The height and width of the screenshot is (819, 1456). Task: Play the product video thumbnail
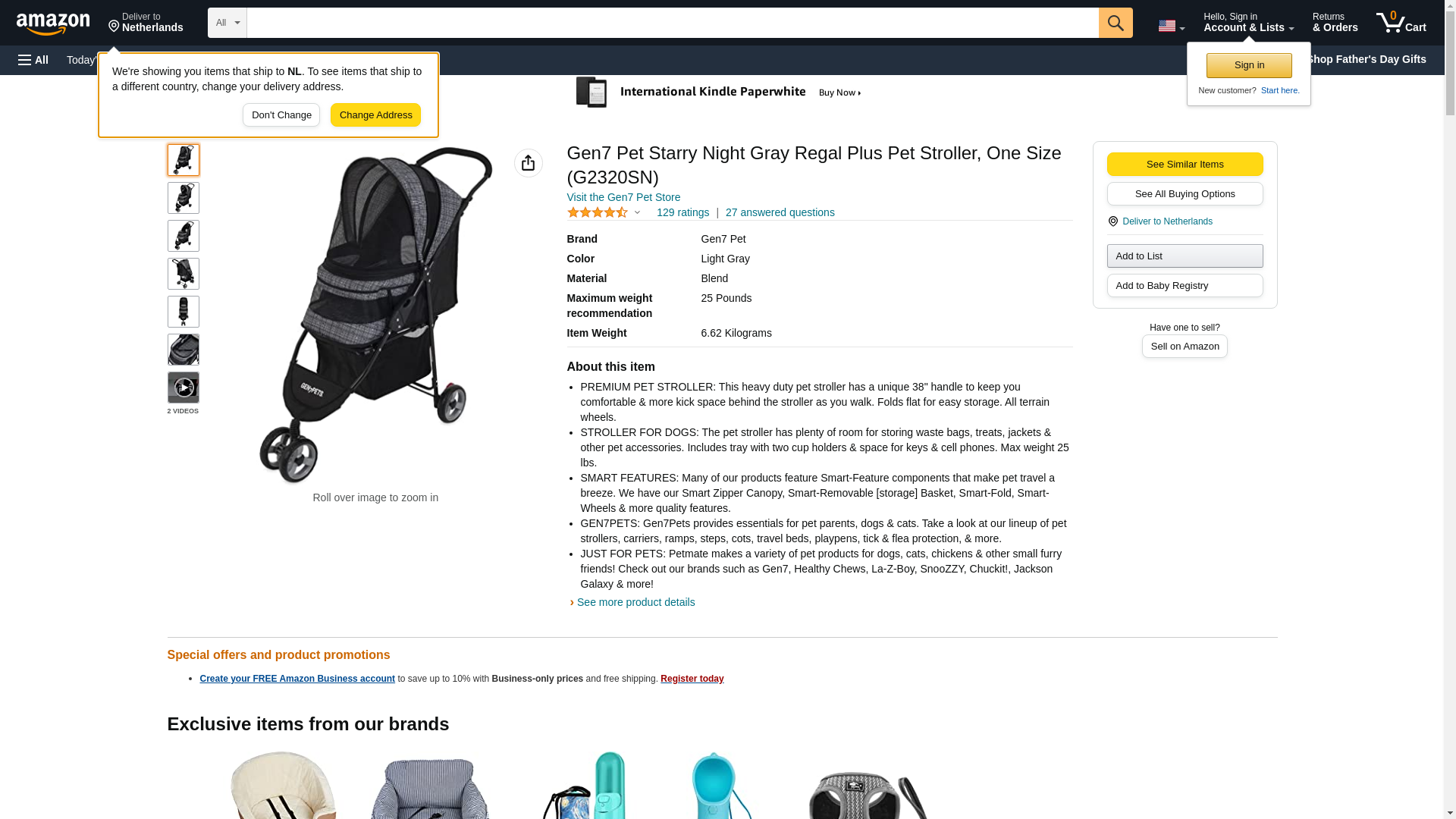point(184,388)
